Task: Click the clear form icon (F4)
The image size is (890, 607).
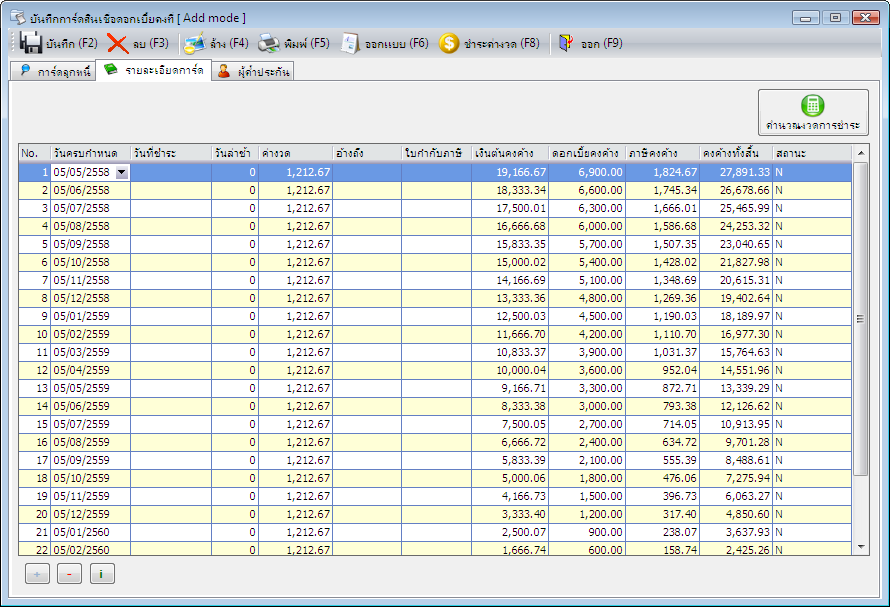Action: (x=194, y=44)
